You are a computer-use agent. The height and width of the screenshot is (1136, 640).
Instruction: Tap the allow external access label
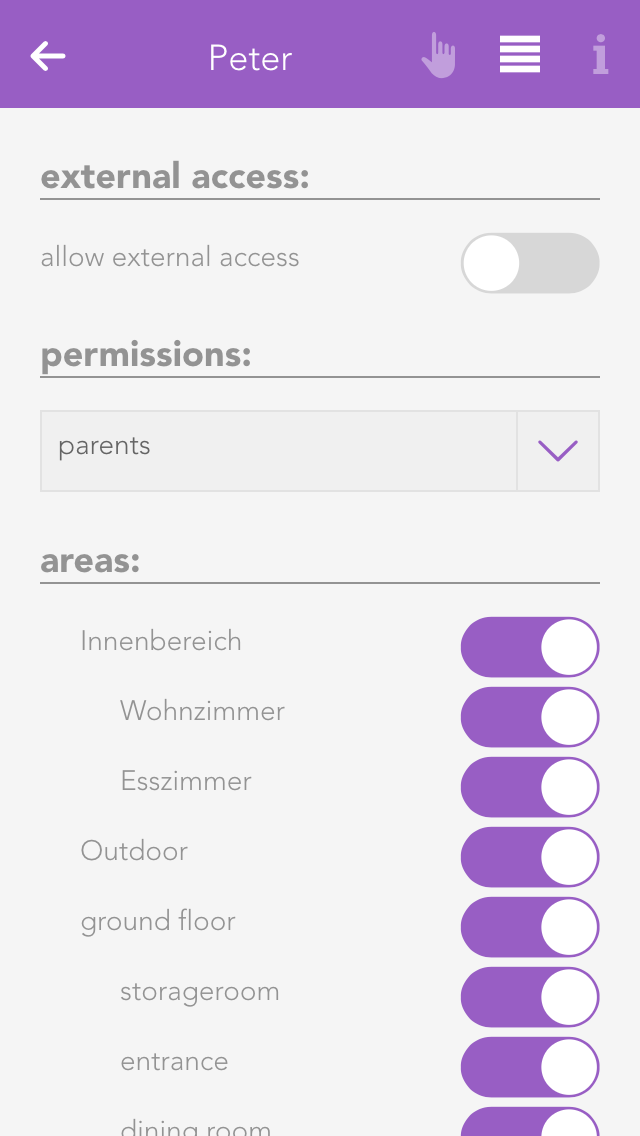click(170, 258)
